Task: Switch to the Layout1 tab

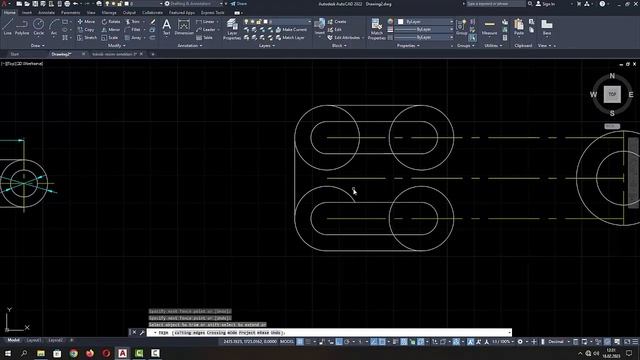Action: (34, 340)
